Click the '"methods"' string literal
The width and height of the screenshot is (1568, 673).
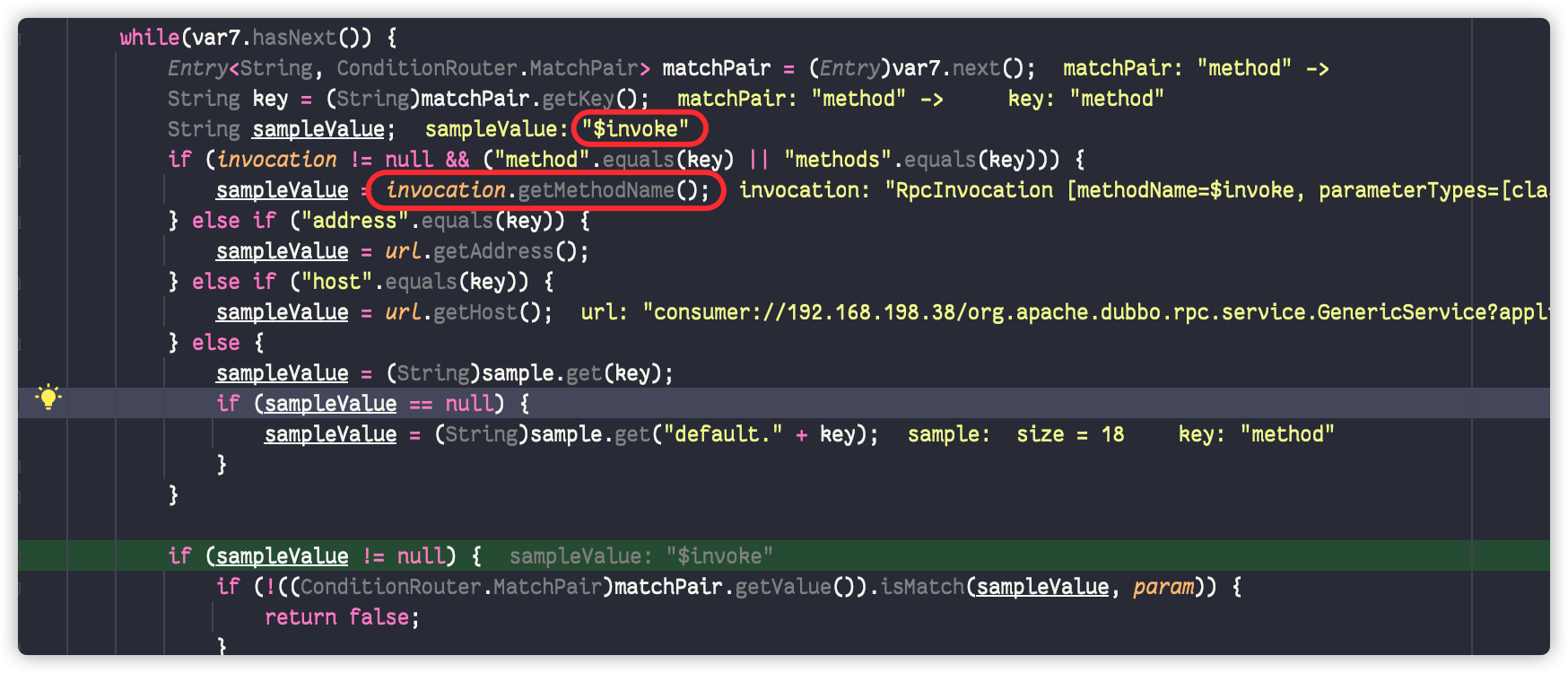(x=838, y=160)
